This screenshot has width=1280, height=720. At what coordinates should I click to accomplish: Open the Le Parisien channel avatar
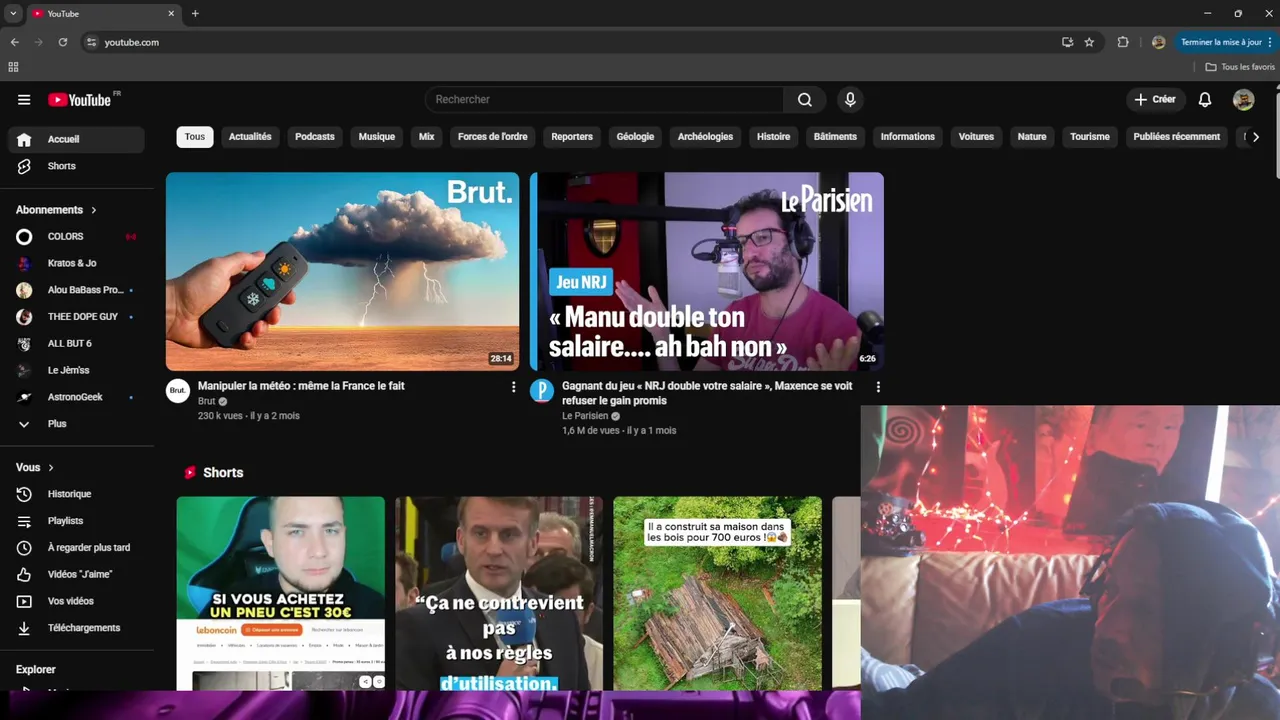[541, 391]
